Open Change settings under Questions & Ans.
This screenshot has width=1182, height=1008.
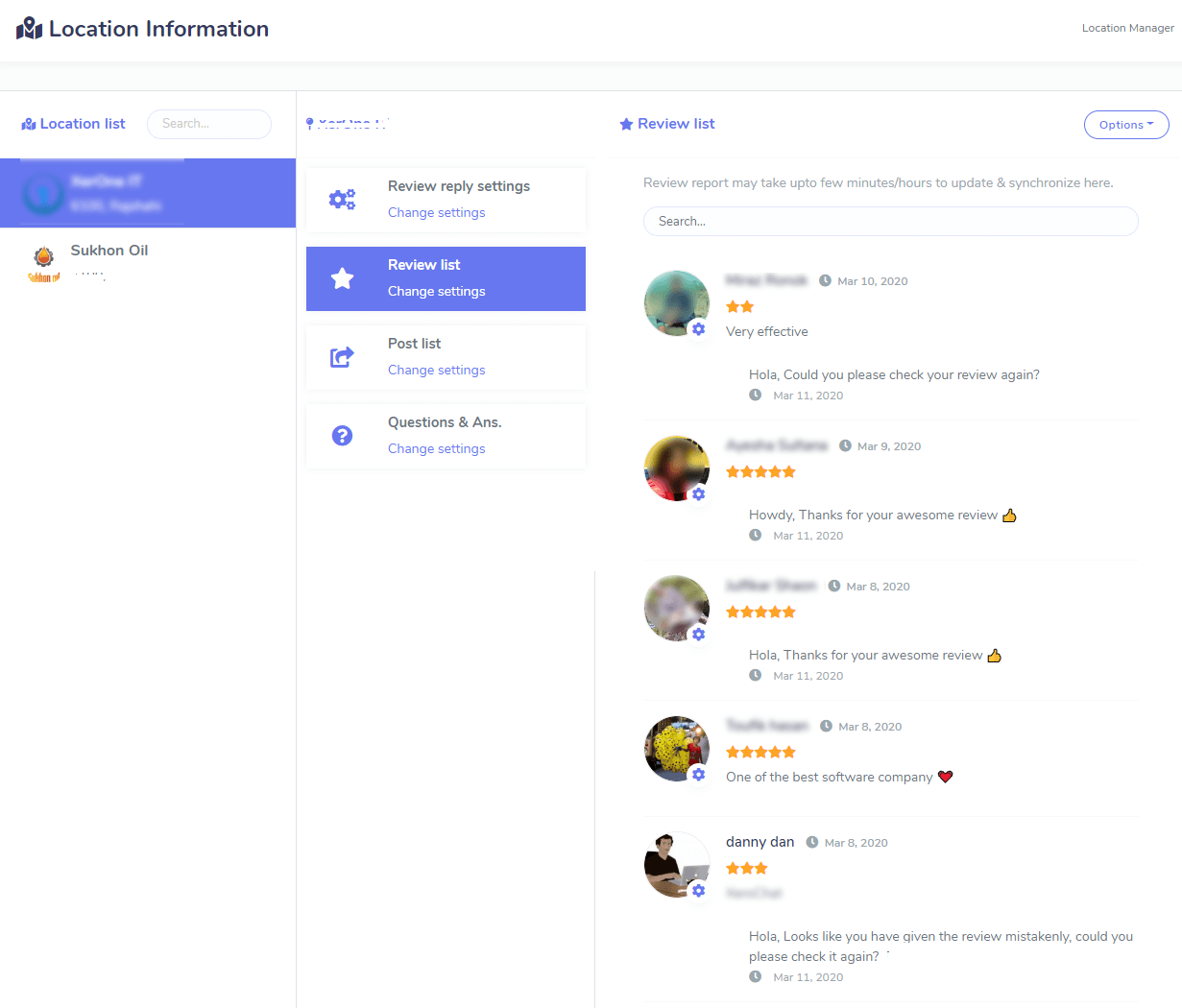pyautogui.click(x=436, y=449)
